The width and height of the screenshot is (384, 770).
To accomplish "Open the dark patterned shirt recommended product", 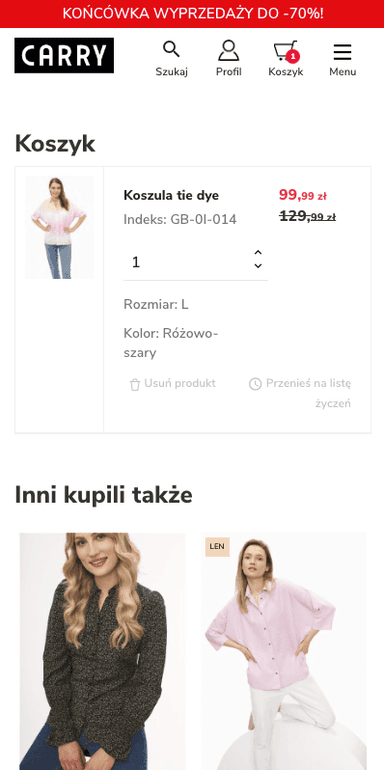I will (102, 651).
